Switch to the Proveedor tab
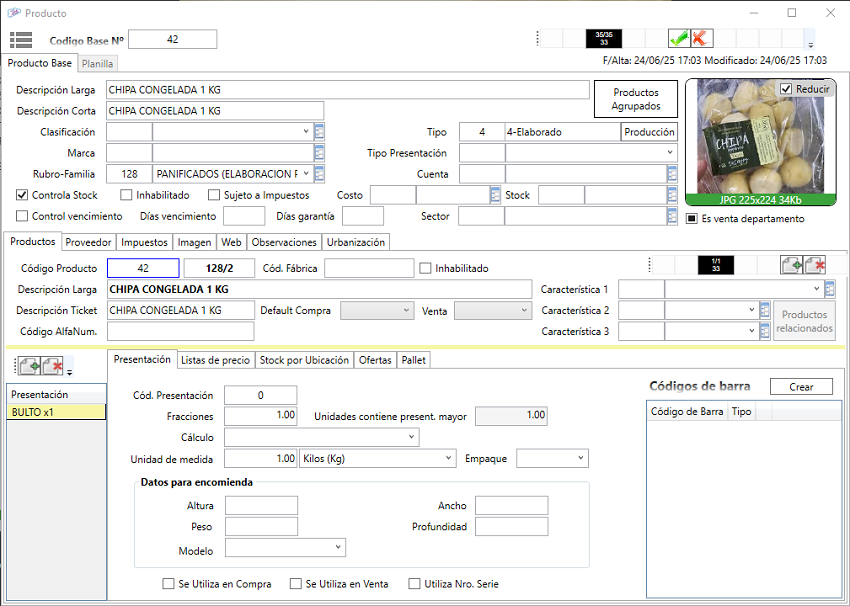Viewport: 850px width, 606px height. (88, 242)
